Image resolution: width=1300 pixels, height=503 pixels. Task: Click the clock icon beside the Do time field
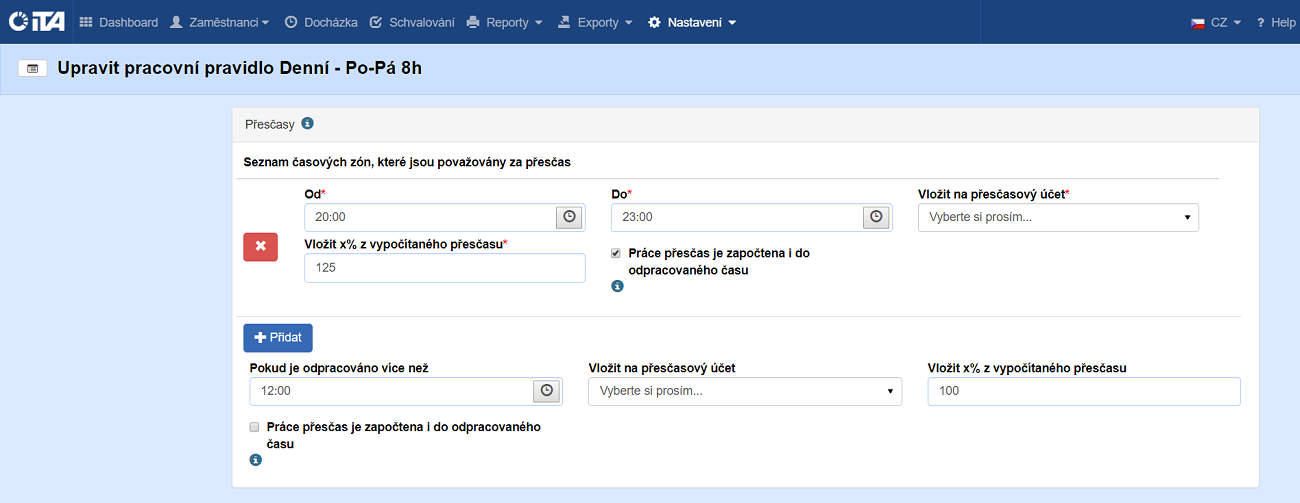[x=876, y=217]
